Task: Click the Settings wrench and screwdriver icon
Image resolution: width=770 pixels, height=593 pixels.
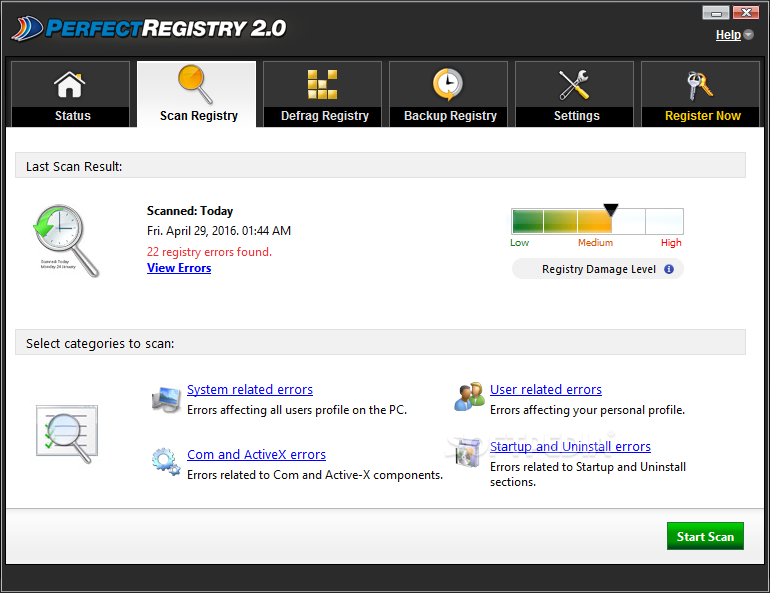Action: point(574,84)
